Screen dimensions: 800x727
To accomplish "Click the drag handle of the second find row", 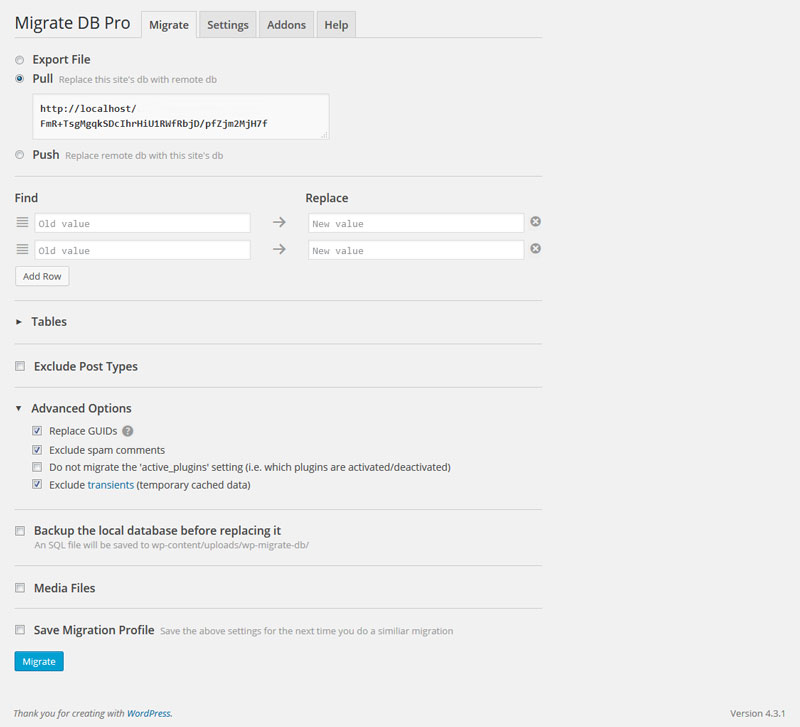I will coord(22,249).
